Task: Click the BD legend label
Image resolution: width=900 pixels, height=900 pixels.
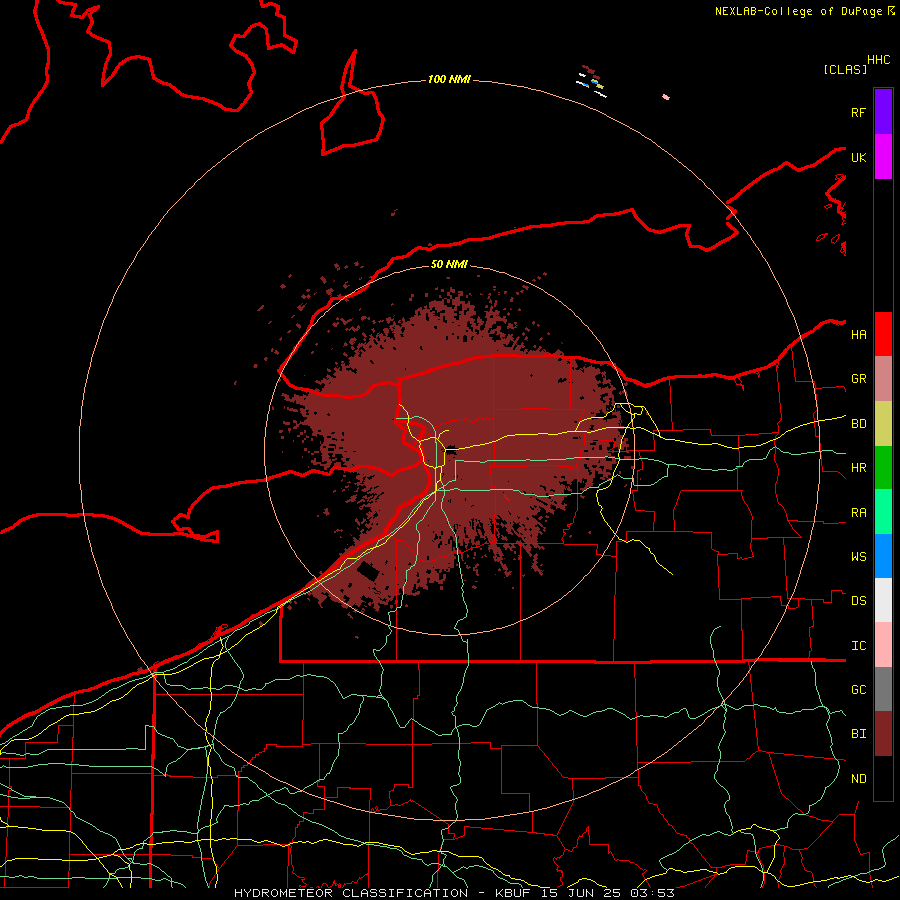Action: tap(859, 424)
